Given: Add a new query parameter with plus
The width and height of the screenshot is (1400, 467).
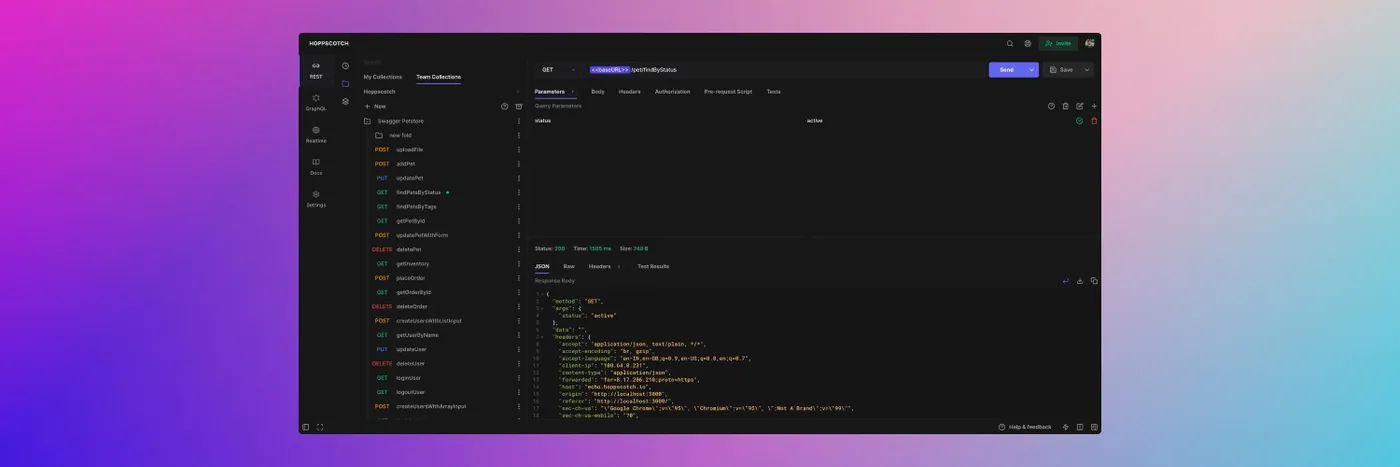Looking at the screenshot, I should [x=1094, y=106].
